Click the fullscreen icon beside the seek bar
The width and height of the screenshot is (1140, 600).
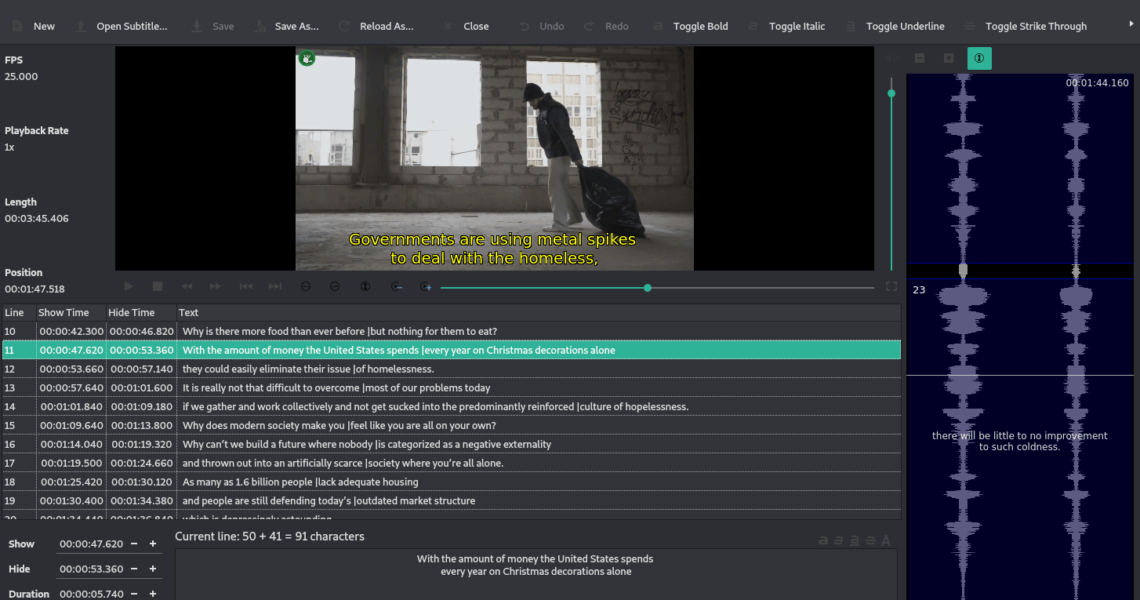[x=891, y=287]
